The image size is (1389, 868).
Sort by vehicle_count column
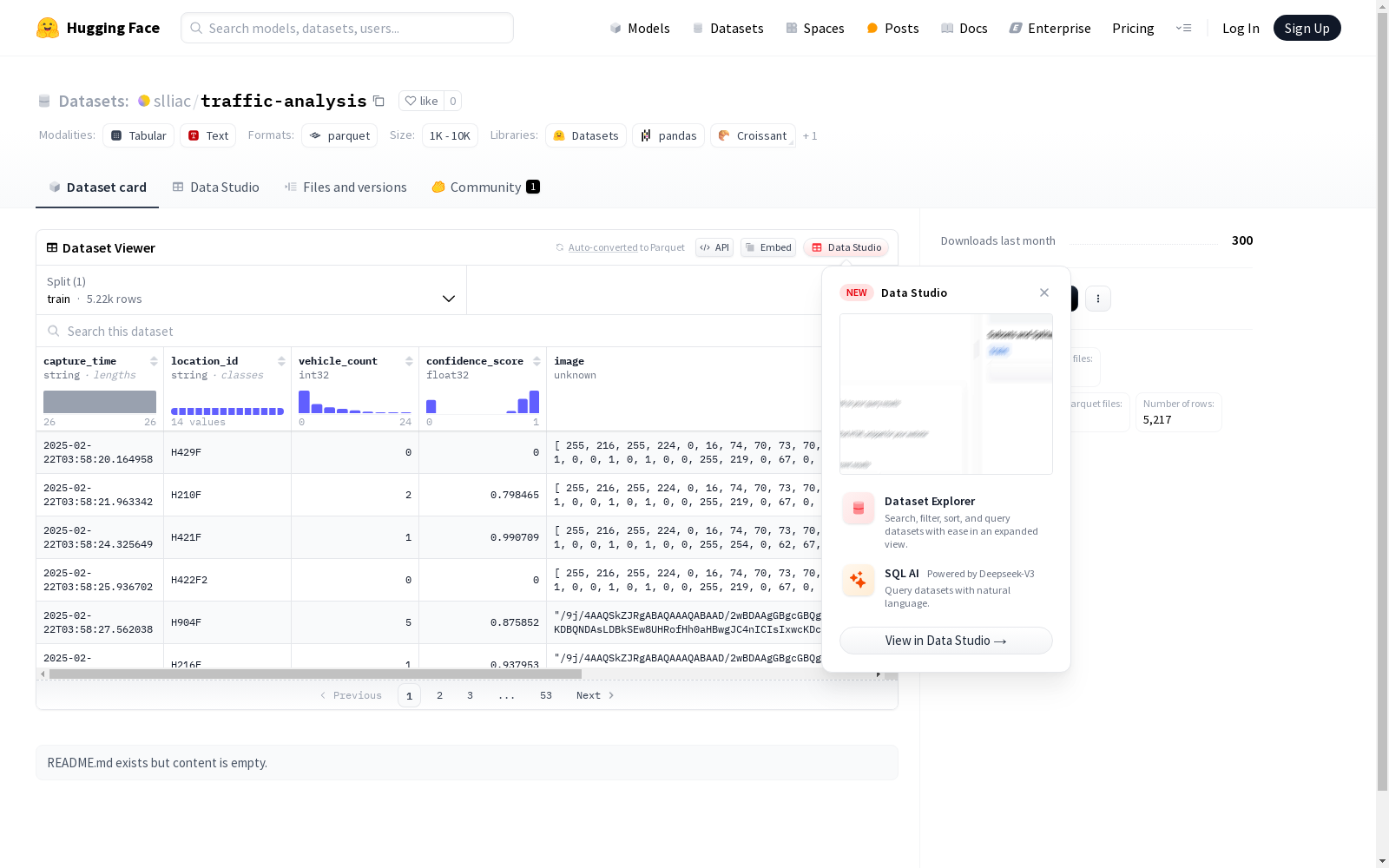click(x=409, y=361)
